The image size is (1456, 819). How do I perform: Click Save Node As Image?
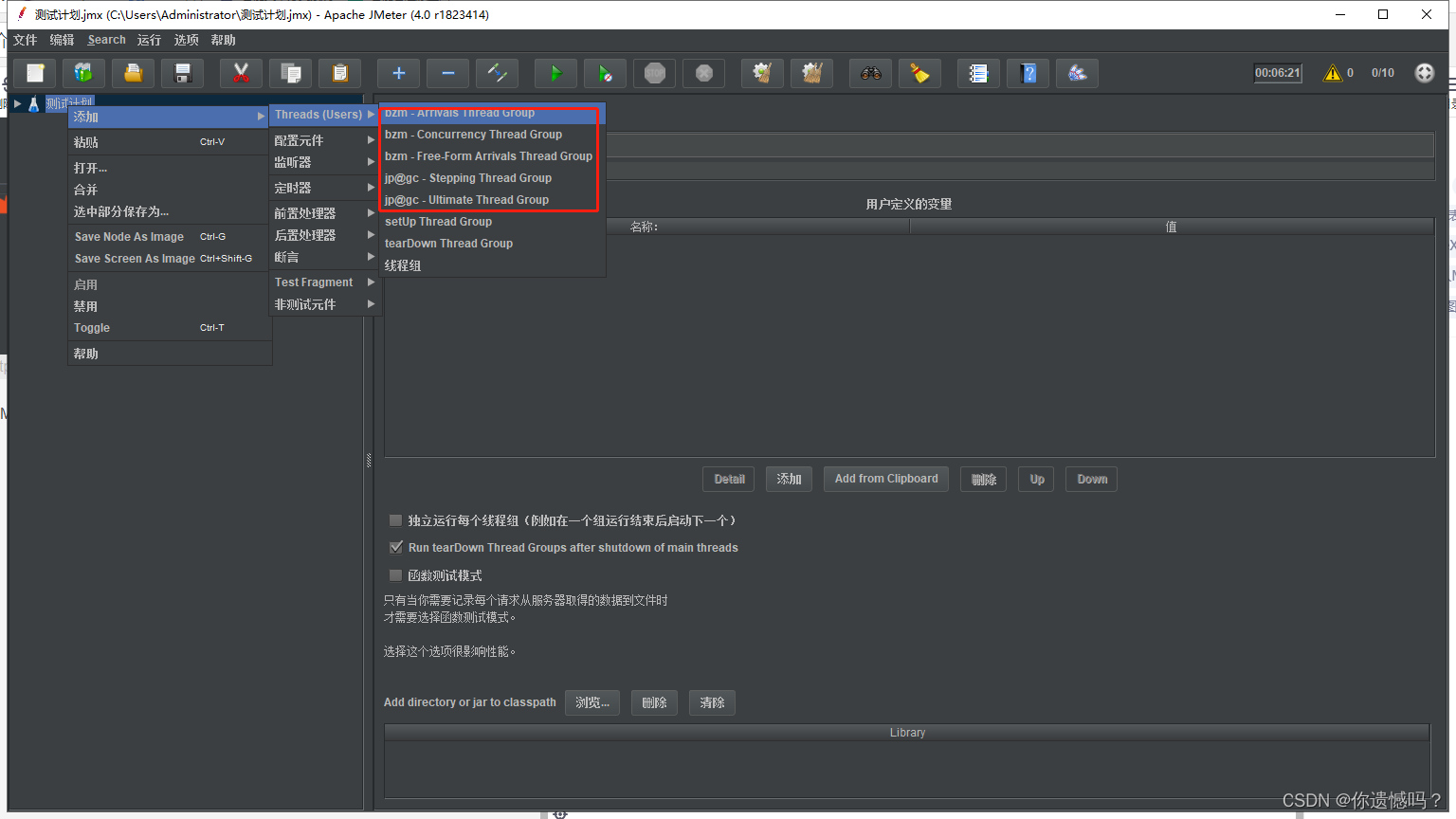coord(169,237)
